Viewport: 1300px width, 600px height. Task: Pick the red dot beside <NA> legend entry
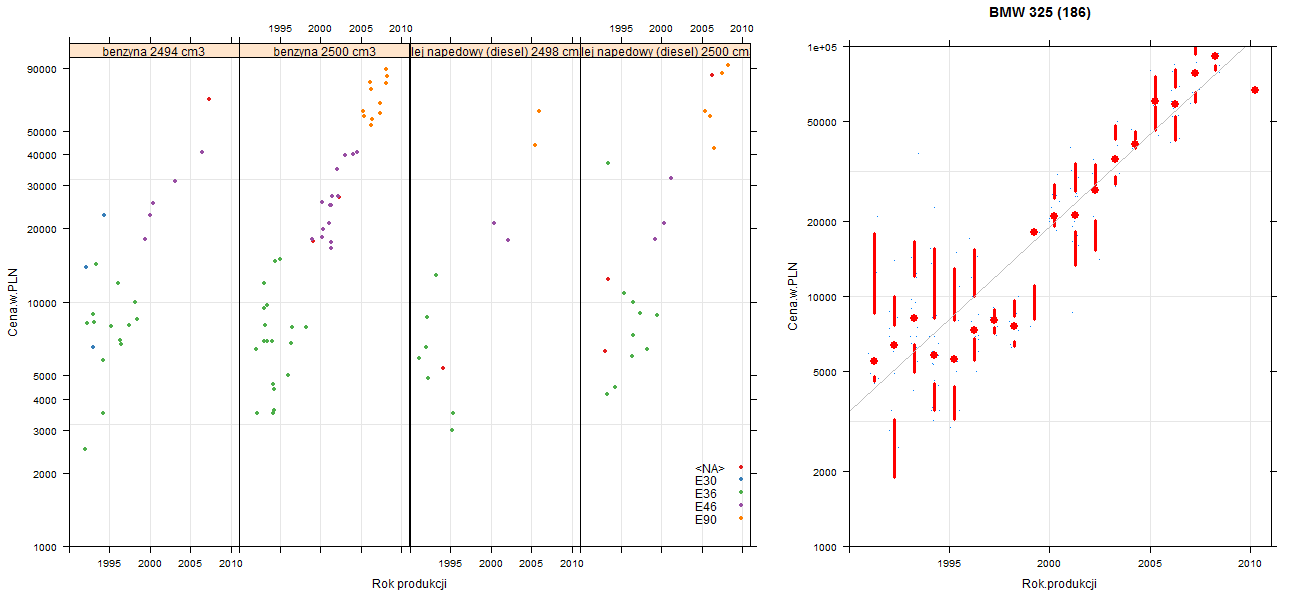[740, 467]
